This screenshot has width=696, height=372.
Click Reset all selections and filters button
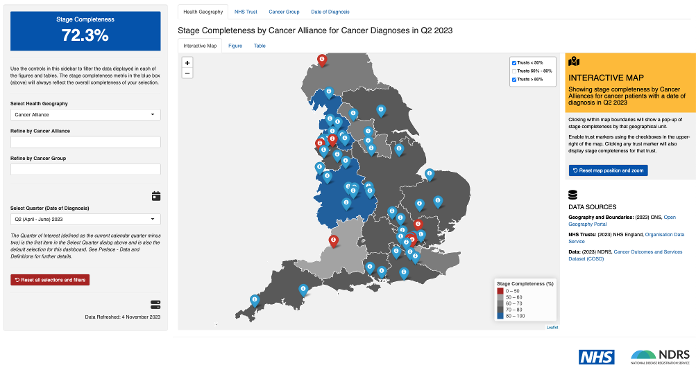coord(50,280)
